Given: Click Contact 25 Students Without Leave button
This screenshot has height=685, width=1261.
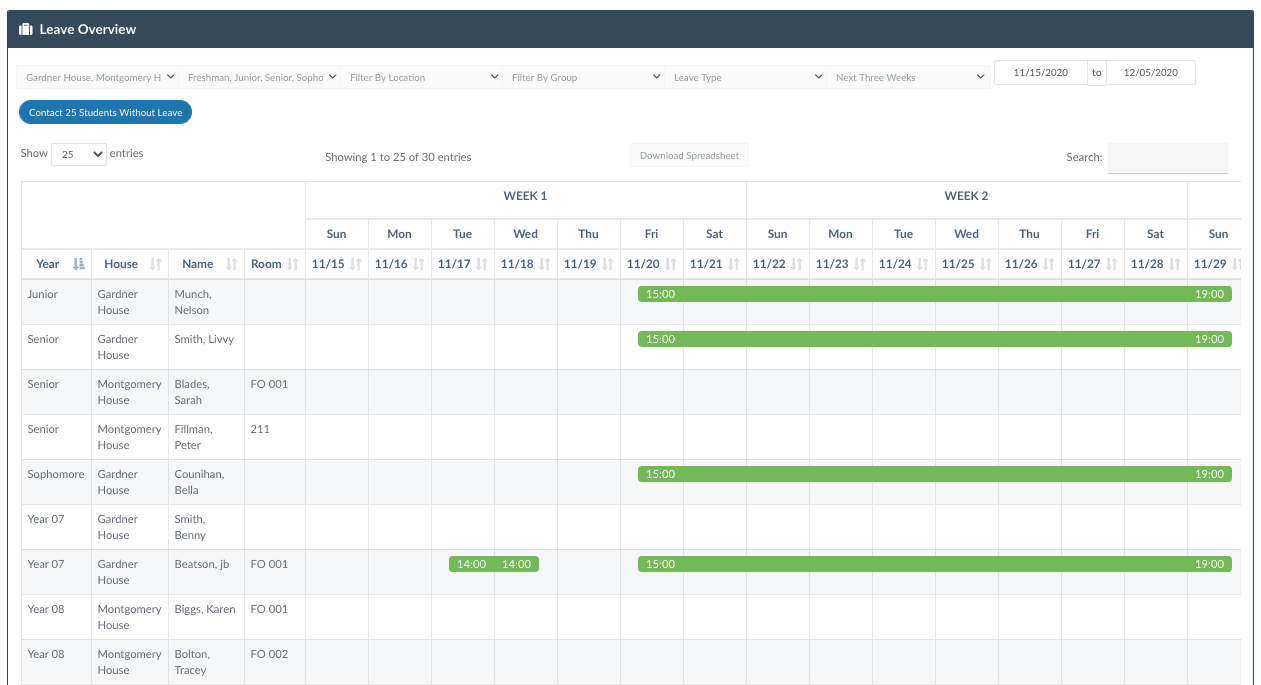Looking at the screenshot, I should (x=105, y=113).
